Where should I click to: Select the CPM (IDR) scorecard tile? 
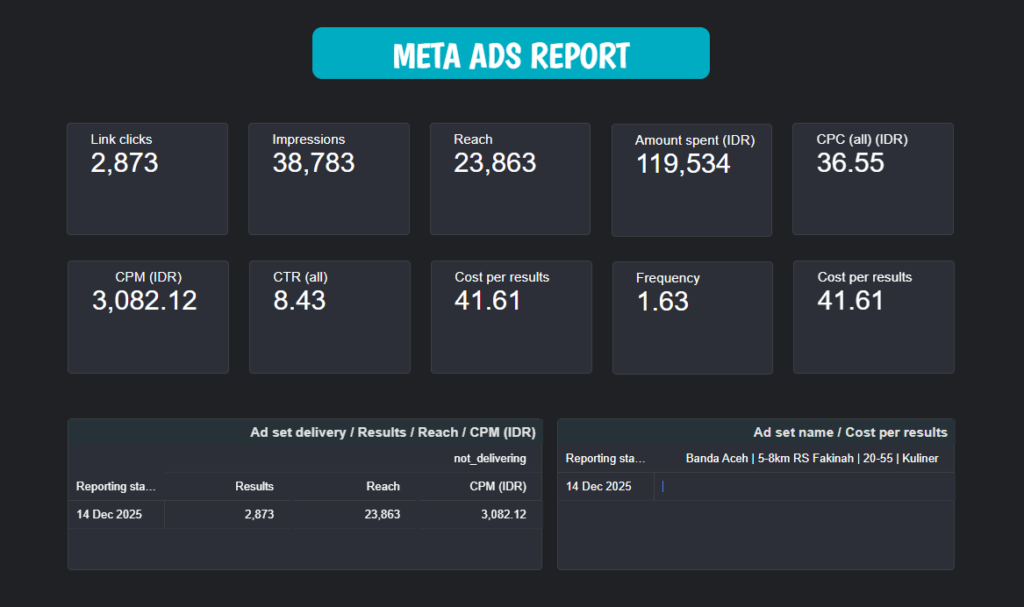point(147,317)
